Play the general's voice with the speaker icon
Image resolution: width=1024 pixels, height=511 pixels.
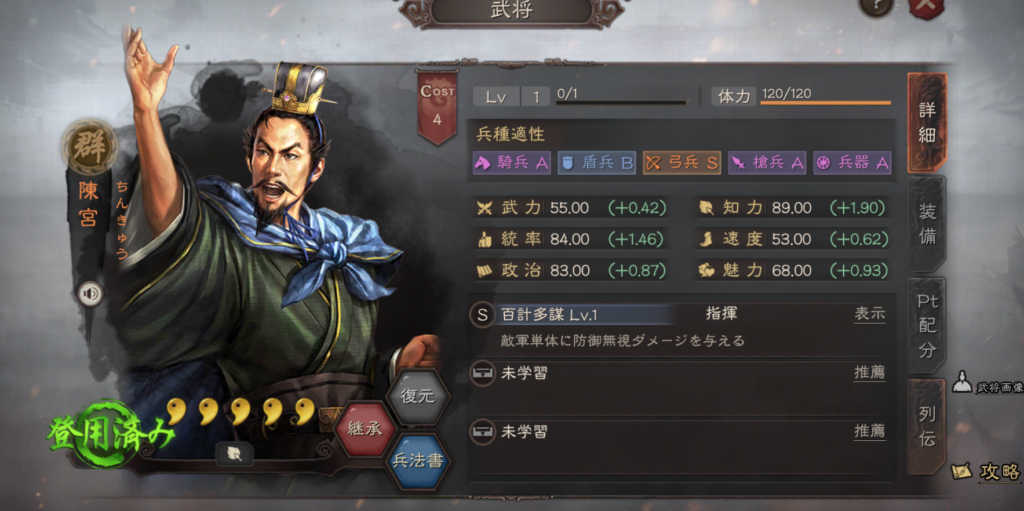(x=90, y=293)
